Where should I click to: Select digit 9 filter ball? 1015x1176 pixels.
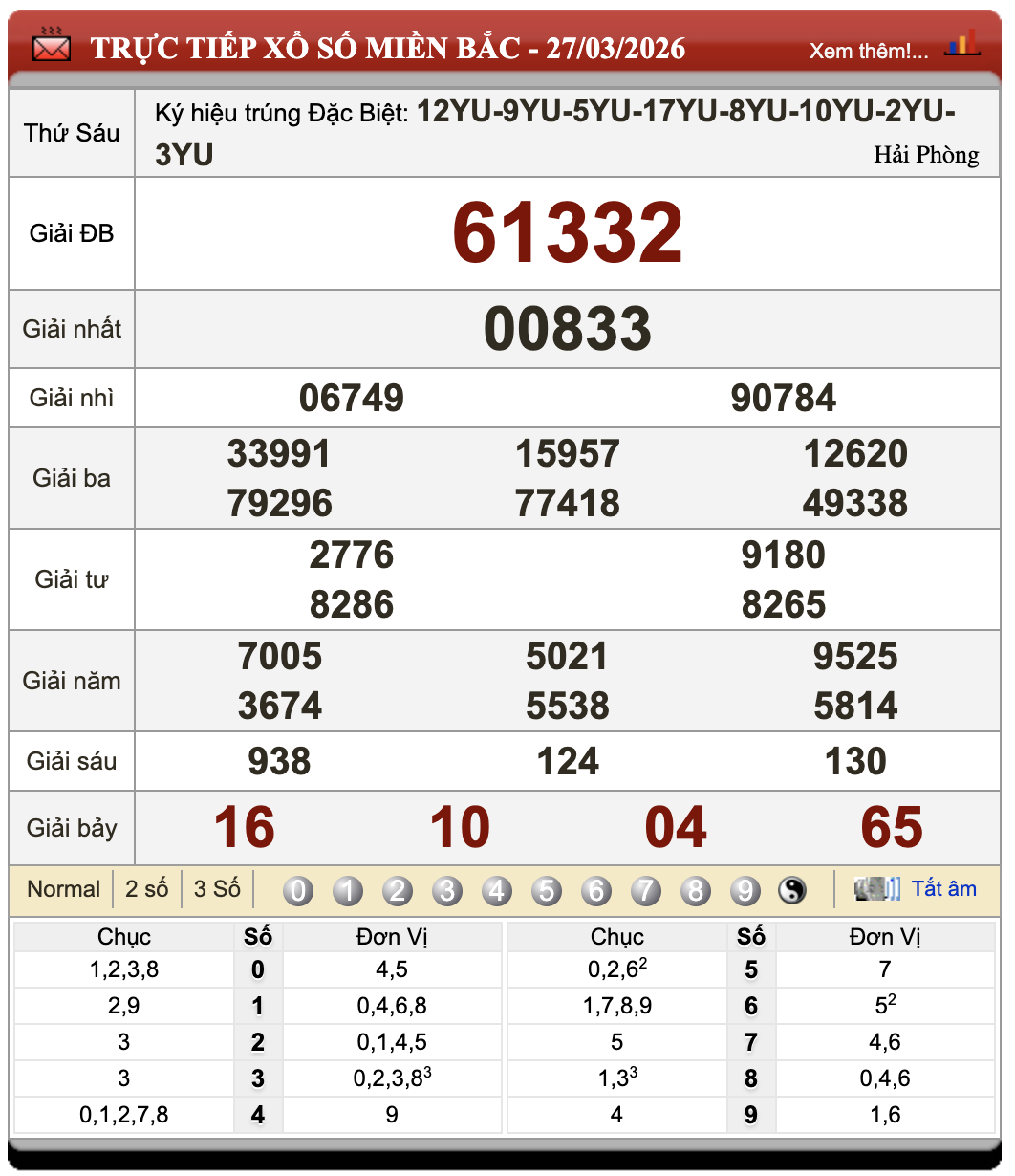tap(745, 891)
